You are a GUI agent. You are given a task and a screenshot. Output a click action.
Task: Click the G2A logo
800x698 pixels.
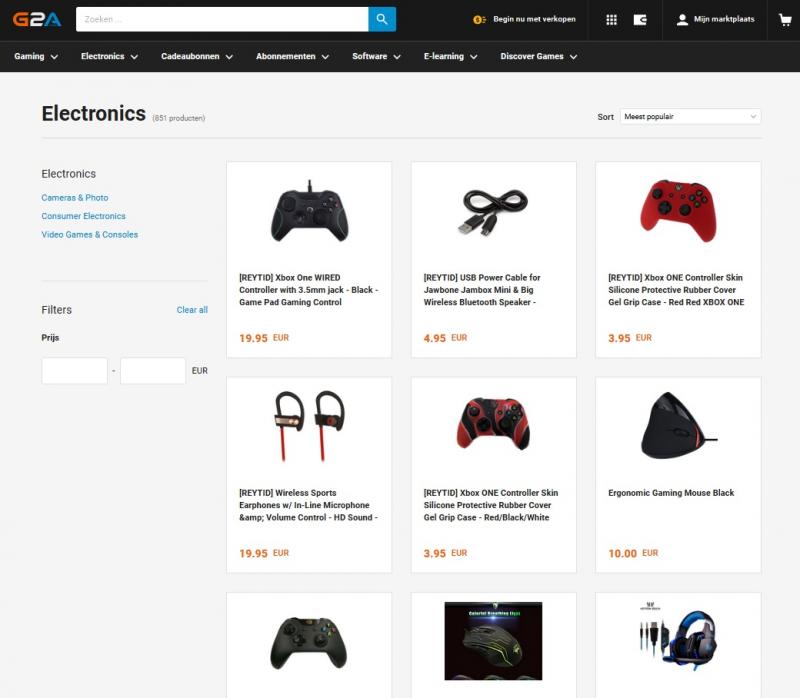(37, 19)
